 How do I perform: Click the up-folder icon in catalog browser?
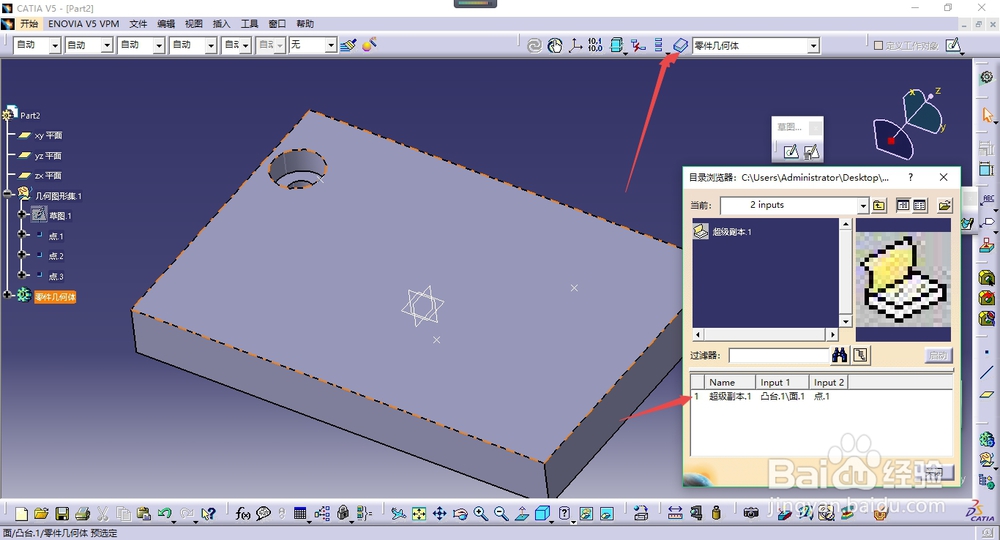(879, 205)
